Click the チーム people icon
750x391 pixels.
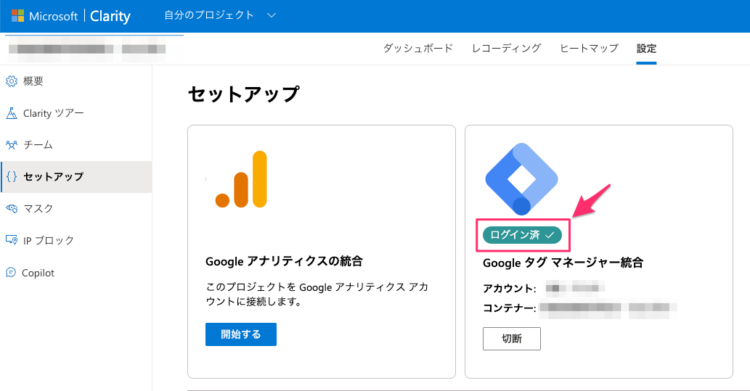(x=11, y=145)
